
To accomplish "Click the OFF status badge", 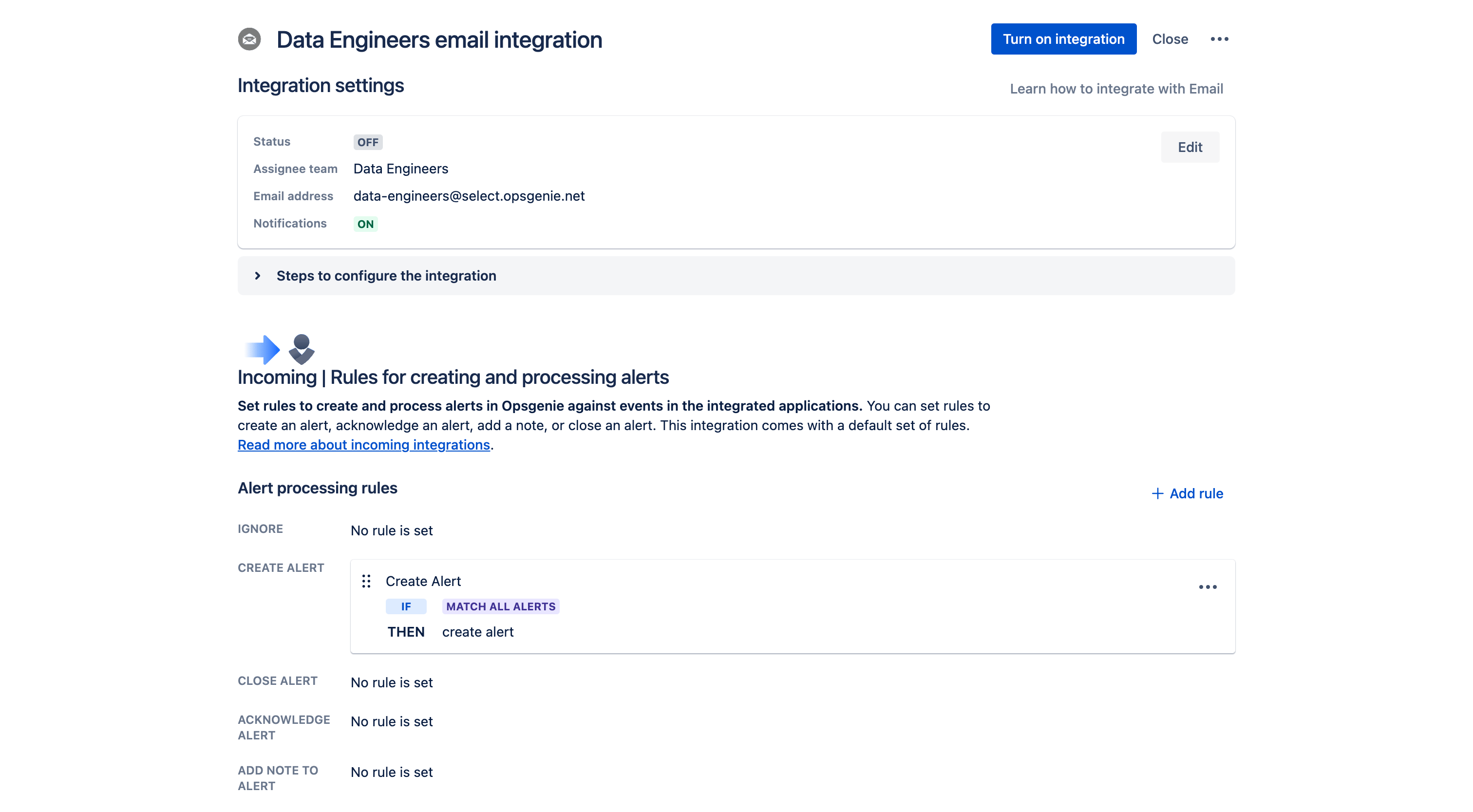I will pos(368,142).
